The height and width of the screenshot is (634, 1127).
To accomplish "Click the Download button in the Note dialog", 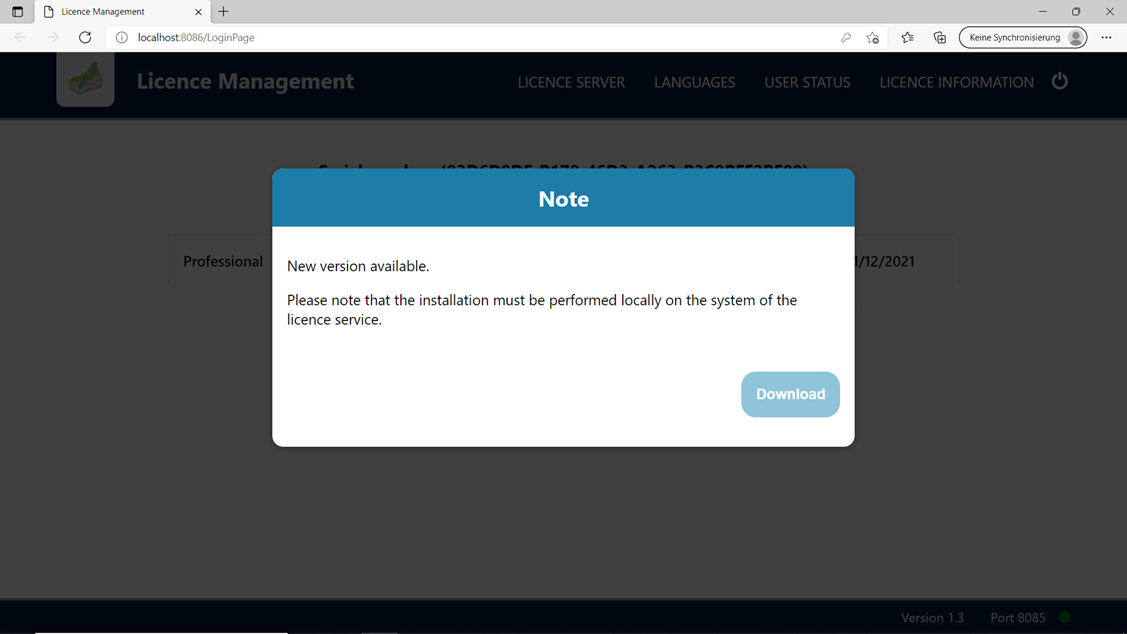I will (x=790, y=394).
